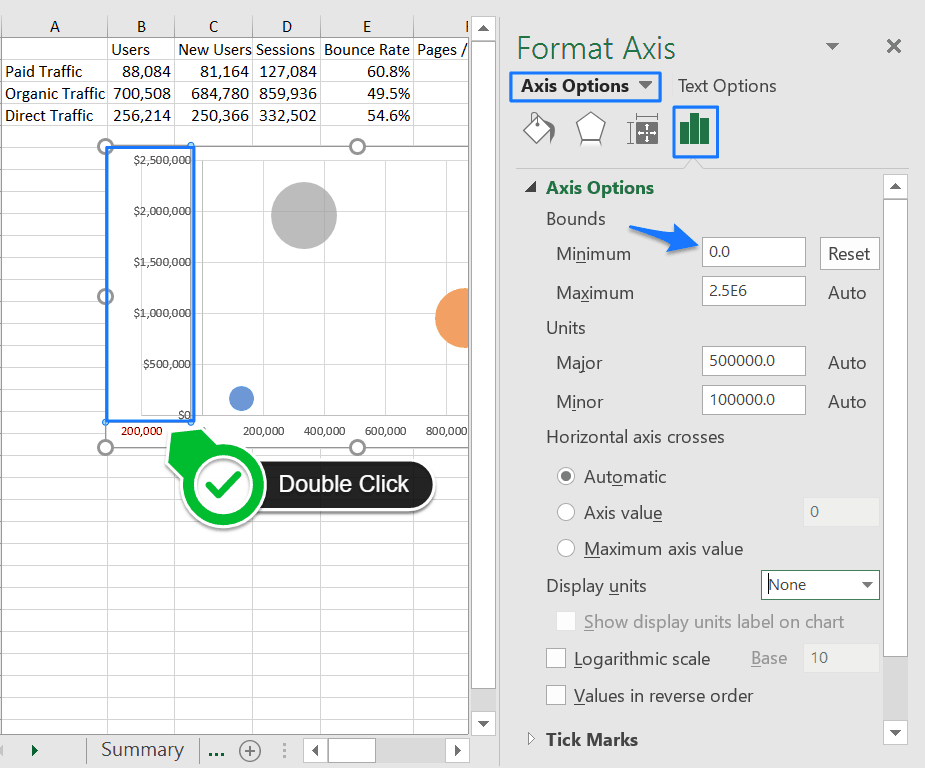Screen dimensions: 925x768
Task: Select the Paid Traffic cell
Action: click(54, 71)
